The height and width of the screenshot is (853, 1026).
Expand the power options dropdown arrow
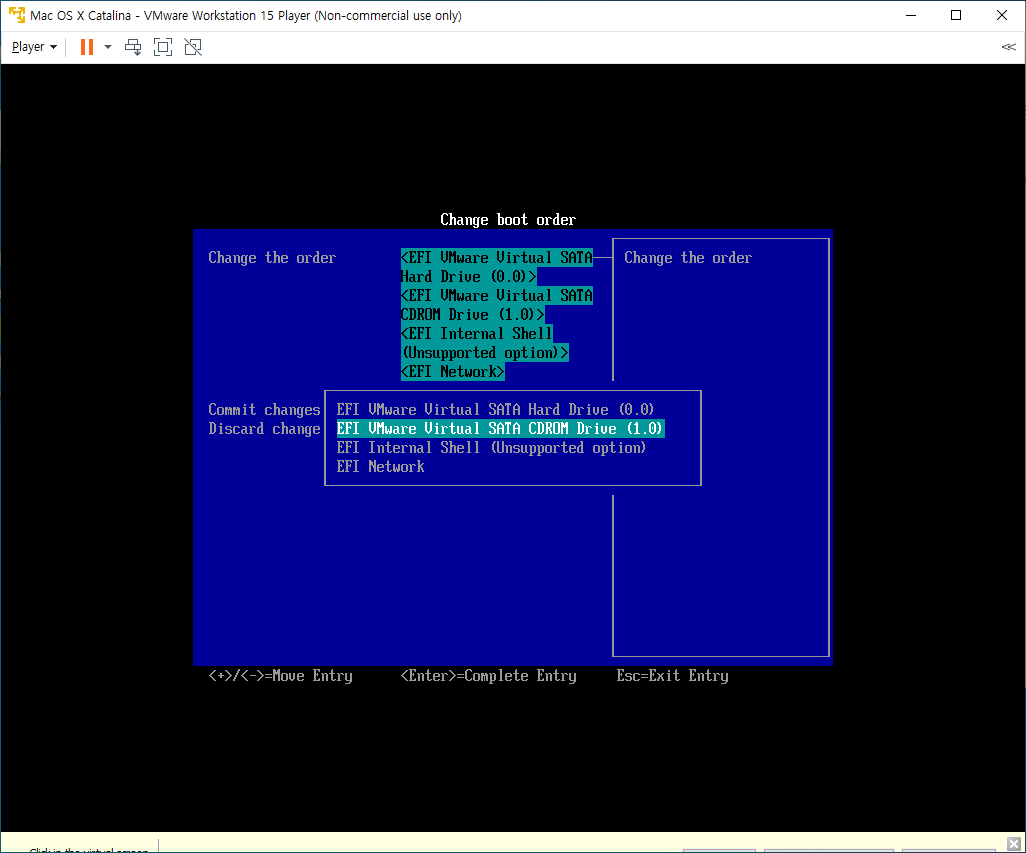point(108,47)
